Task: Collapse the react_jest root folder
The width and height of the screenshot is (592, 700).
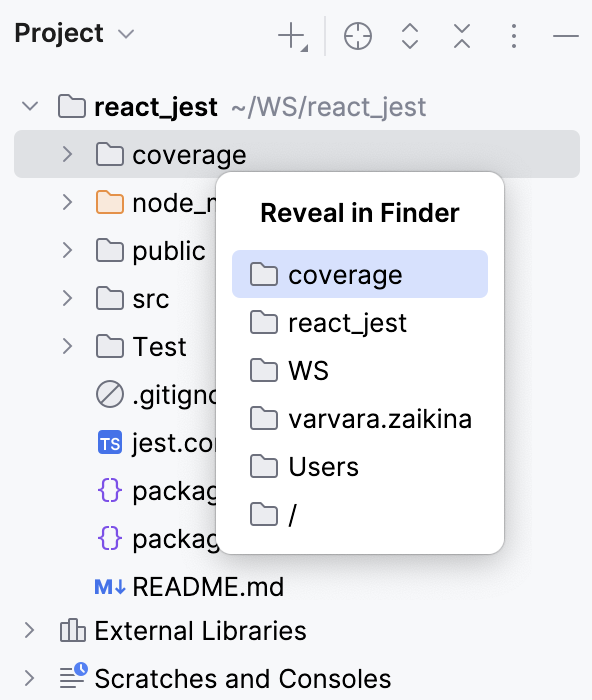Action: pos(30,107)
